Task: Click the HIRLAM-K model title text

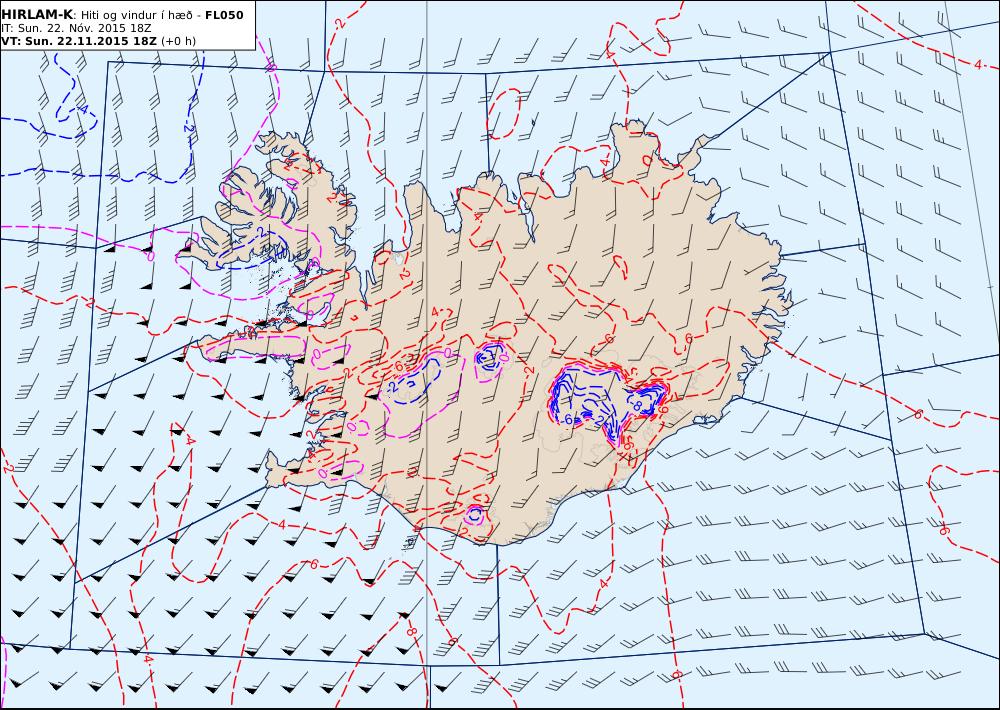Action: coord(37,15)
